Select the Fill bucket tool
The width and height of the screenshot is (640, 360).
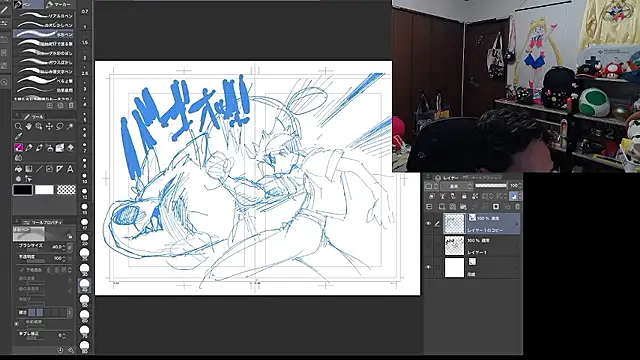tap(18, 169)
